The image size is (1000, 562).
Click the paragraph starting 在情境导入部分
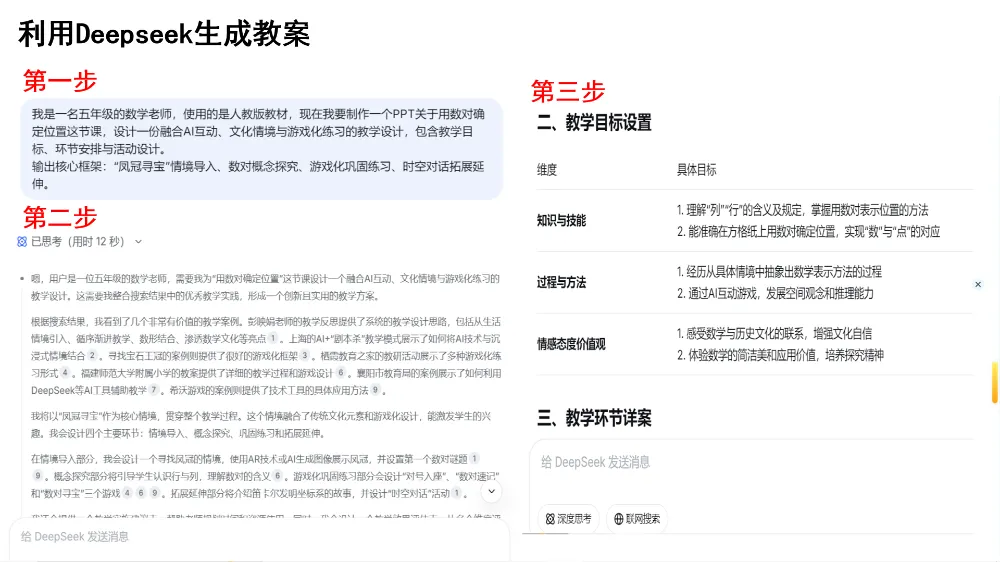click(265, 476)
